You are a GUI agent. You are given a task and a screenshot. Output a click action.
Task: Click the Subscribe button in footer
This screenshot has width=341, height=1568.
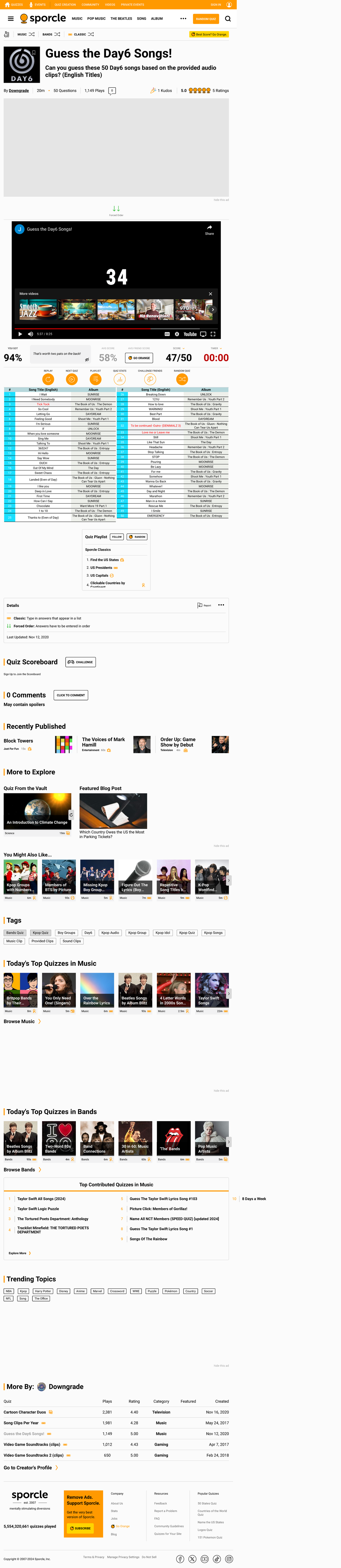click(80, 1528)
